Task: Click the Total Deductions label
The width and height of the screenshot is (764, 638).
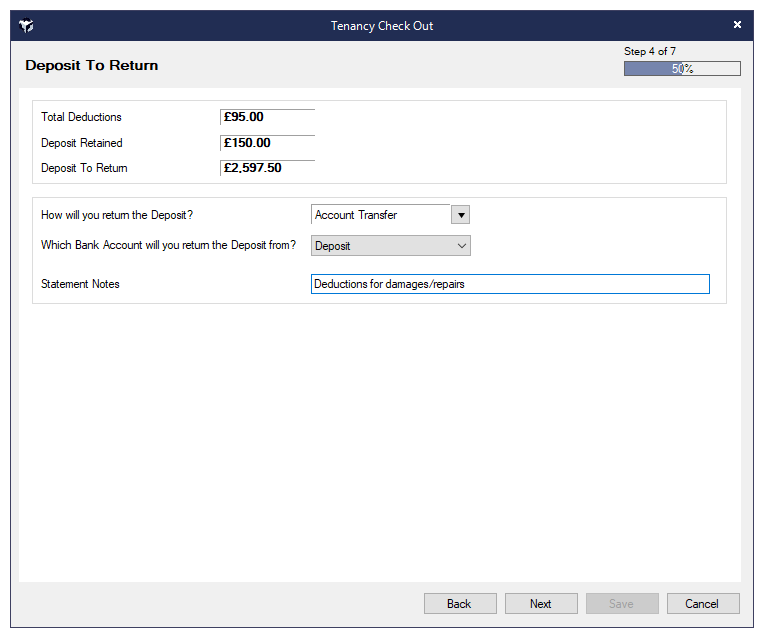Action: click(x=81, y=117)
